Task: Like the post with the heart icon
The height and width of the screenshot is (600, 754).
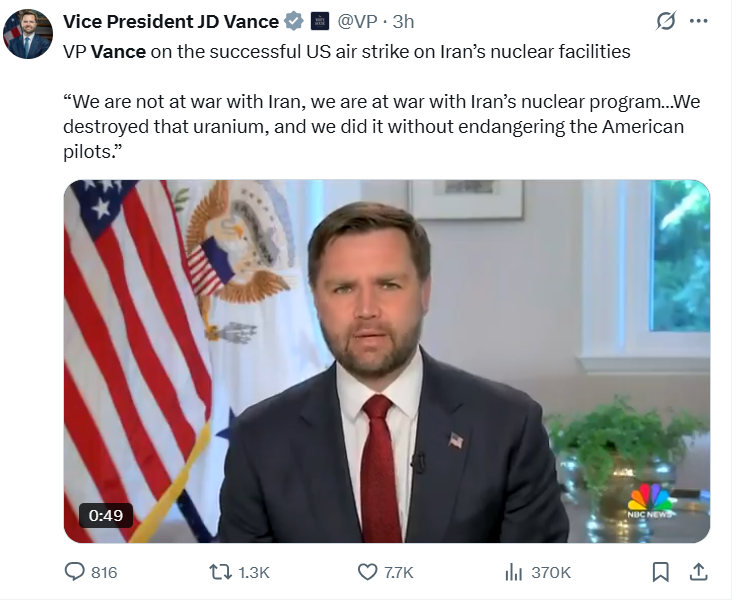Action: pyautogui.click(x=367, y=572)
